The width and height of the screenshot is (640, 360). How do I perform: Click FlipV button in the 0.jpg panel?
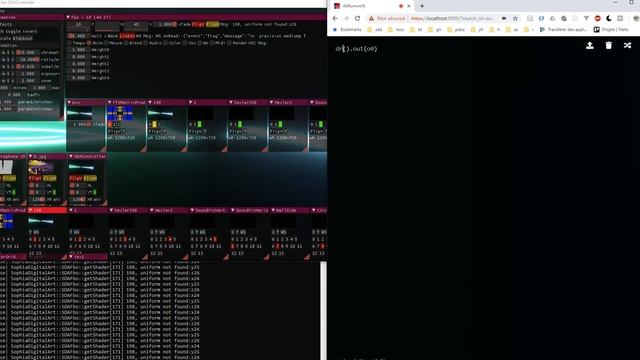click(x=36, y=178)
